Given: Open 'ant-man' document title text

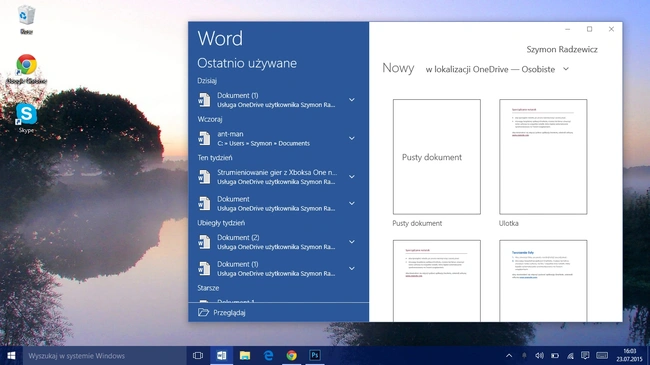Looking at the screenshot, I should 230,134.
